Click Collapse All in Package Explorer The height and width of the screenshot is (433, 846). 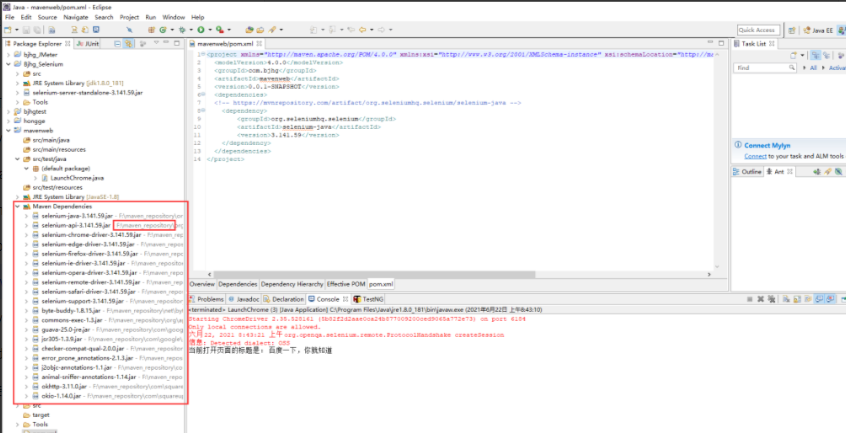[x=118, y=44]
